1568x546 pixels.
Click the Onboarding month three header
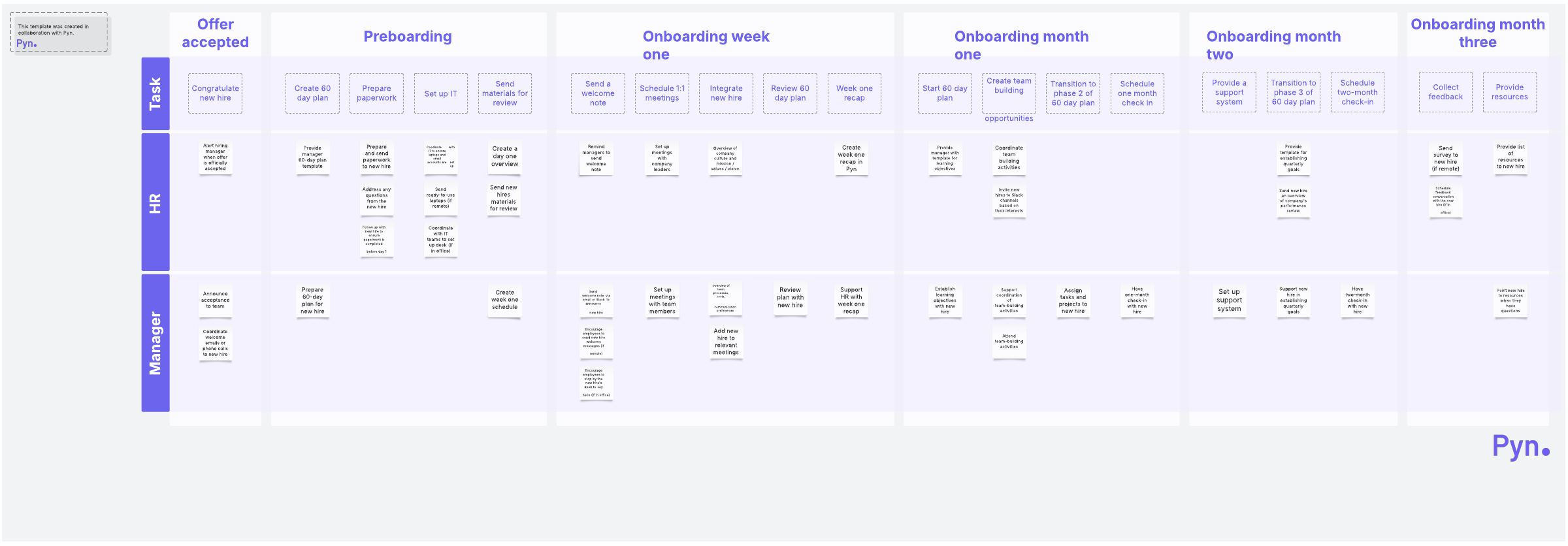tap(1478, 33)
